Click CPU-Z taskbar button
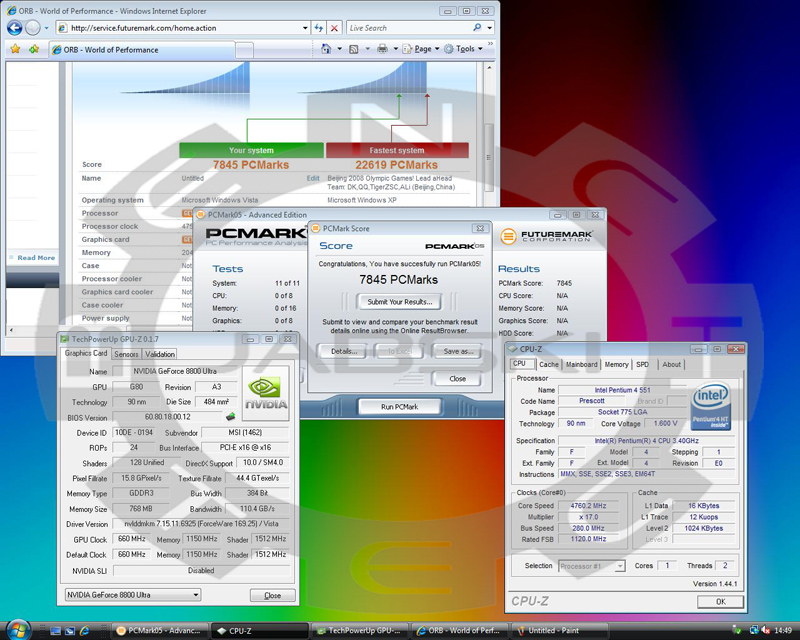800x640 pixels. (260, 631)
